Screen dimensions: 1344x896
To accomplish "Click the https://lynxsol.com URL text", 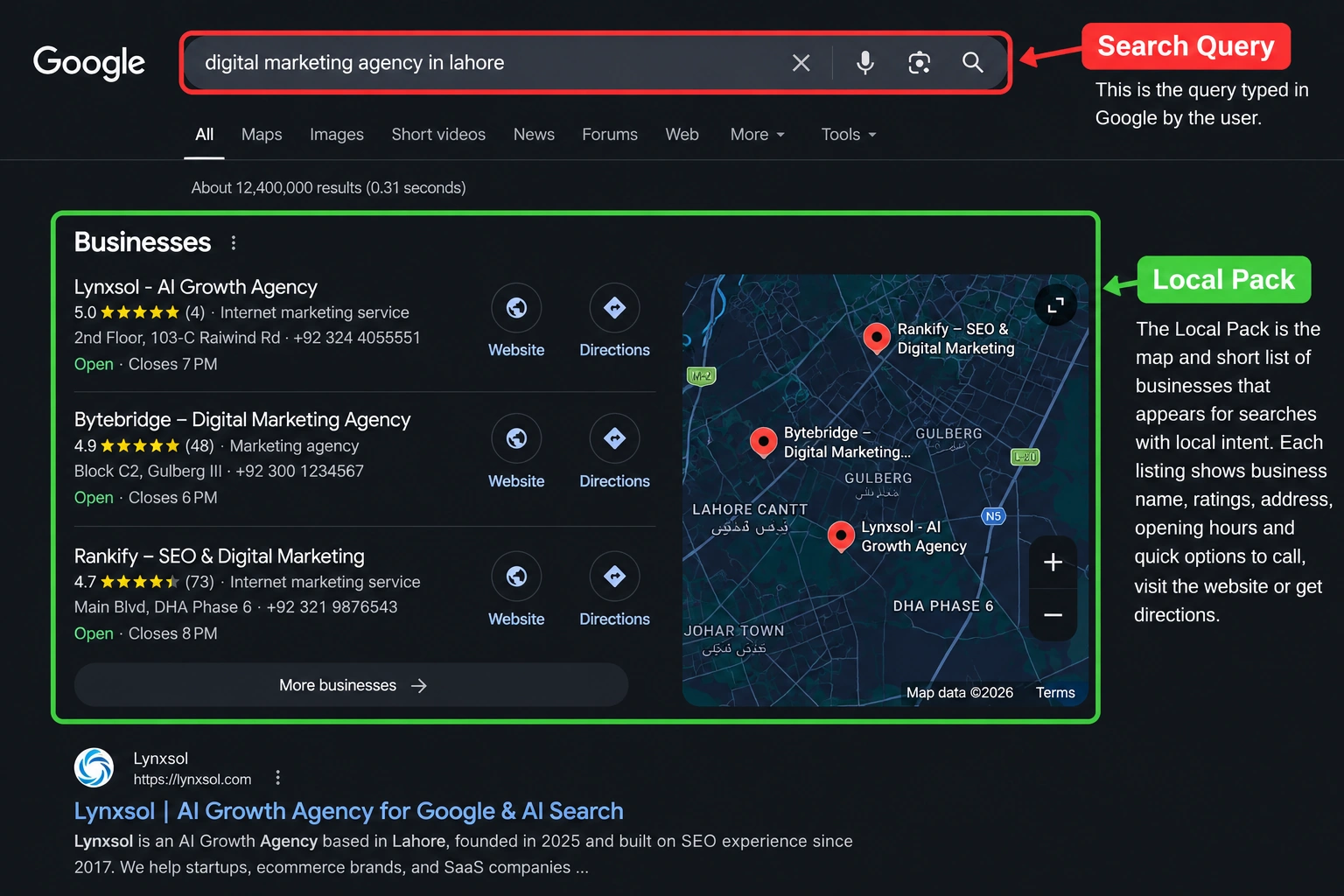I will pyautogui.click(x=192, y=780).
